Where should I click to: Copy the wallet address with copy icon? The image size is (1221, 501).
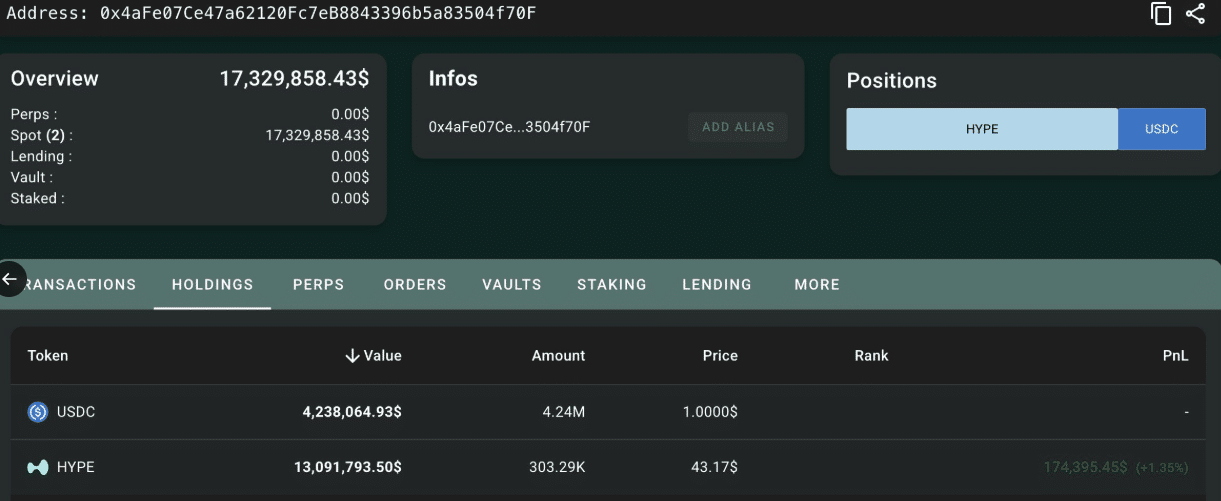(1161, 14)
